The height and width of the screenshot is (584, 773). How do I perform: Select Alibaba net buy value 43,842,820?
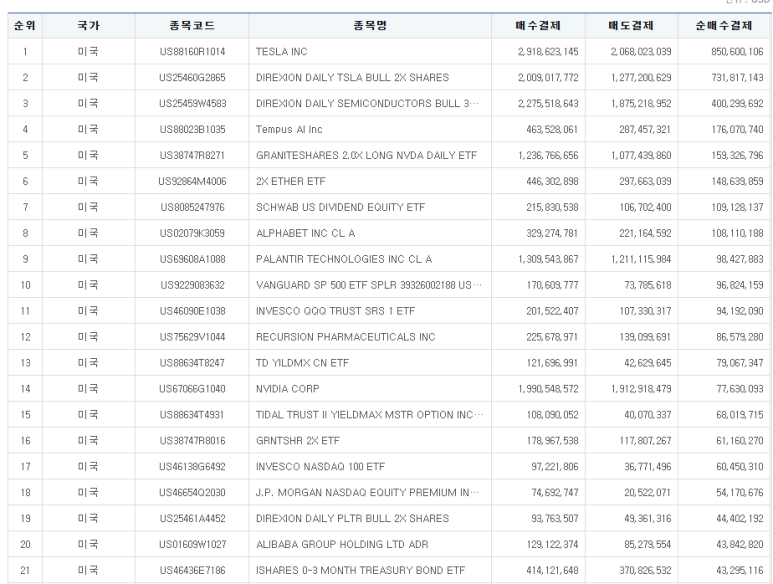(x=739, y=545)
